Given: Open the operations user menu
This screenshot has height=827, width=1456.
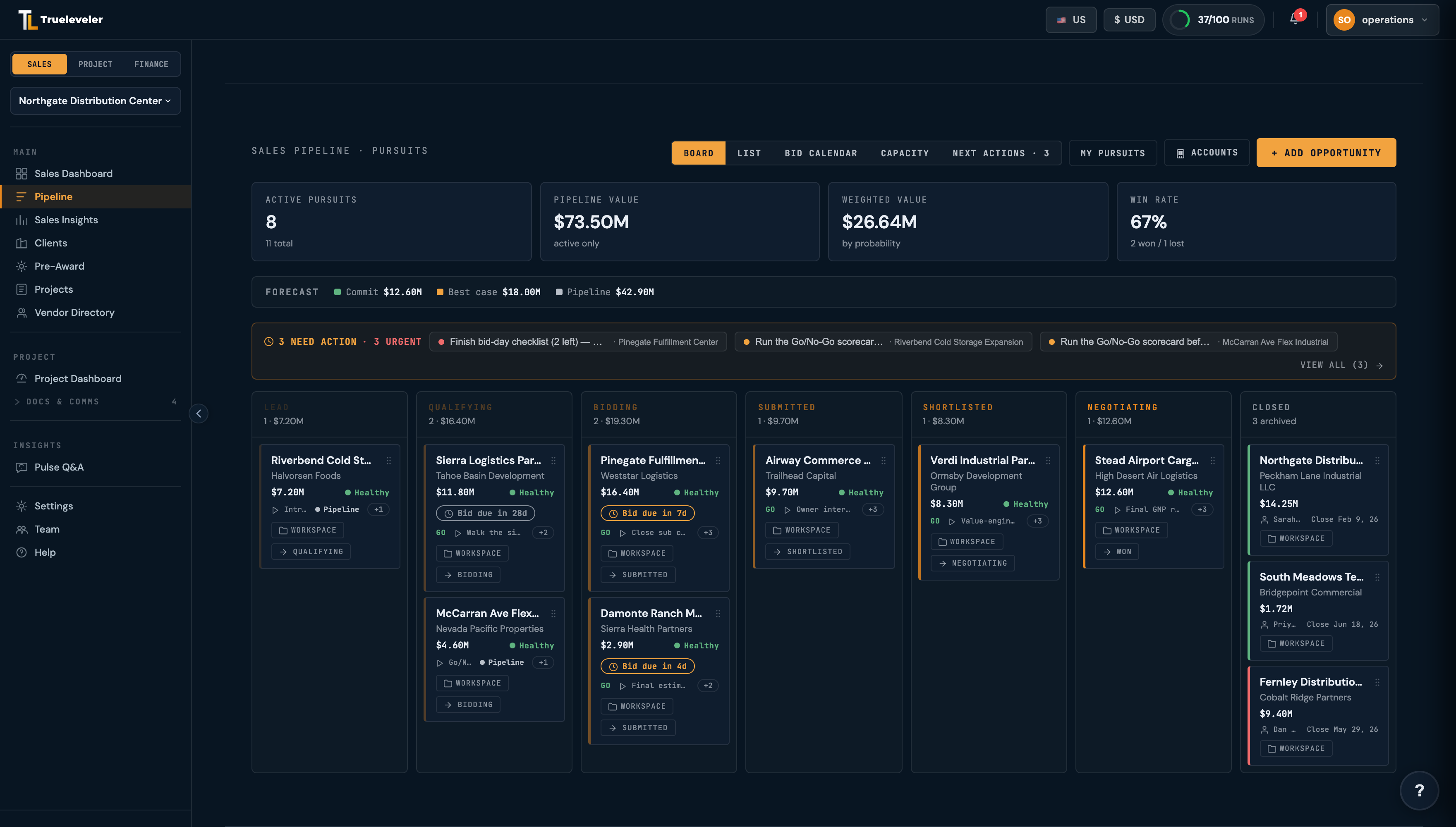Looking at the screenshot, I should 1382,20.
